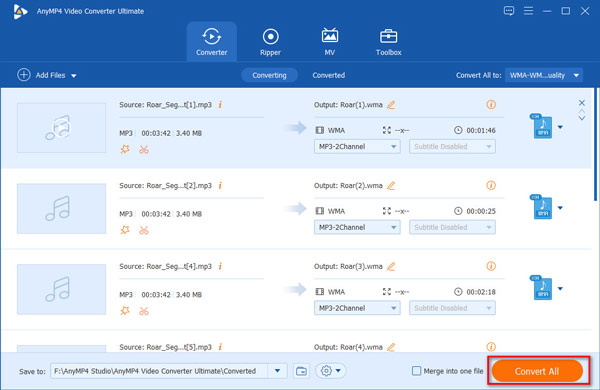Rename output Roar(1).wma with pencil icon
600x390 pixels.
pos(391,104)
